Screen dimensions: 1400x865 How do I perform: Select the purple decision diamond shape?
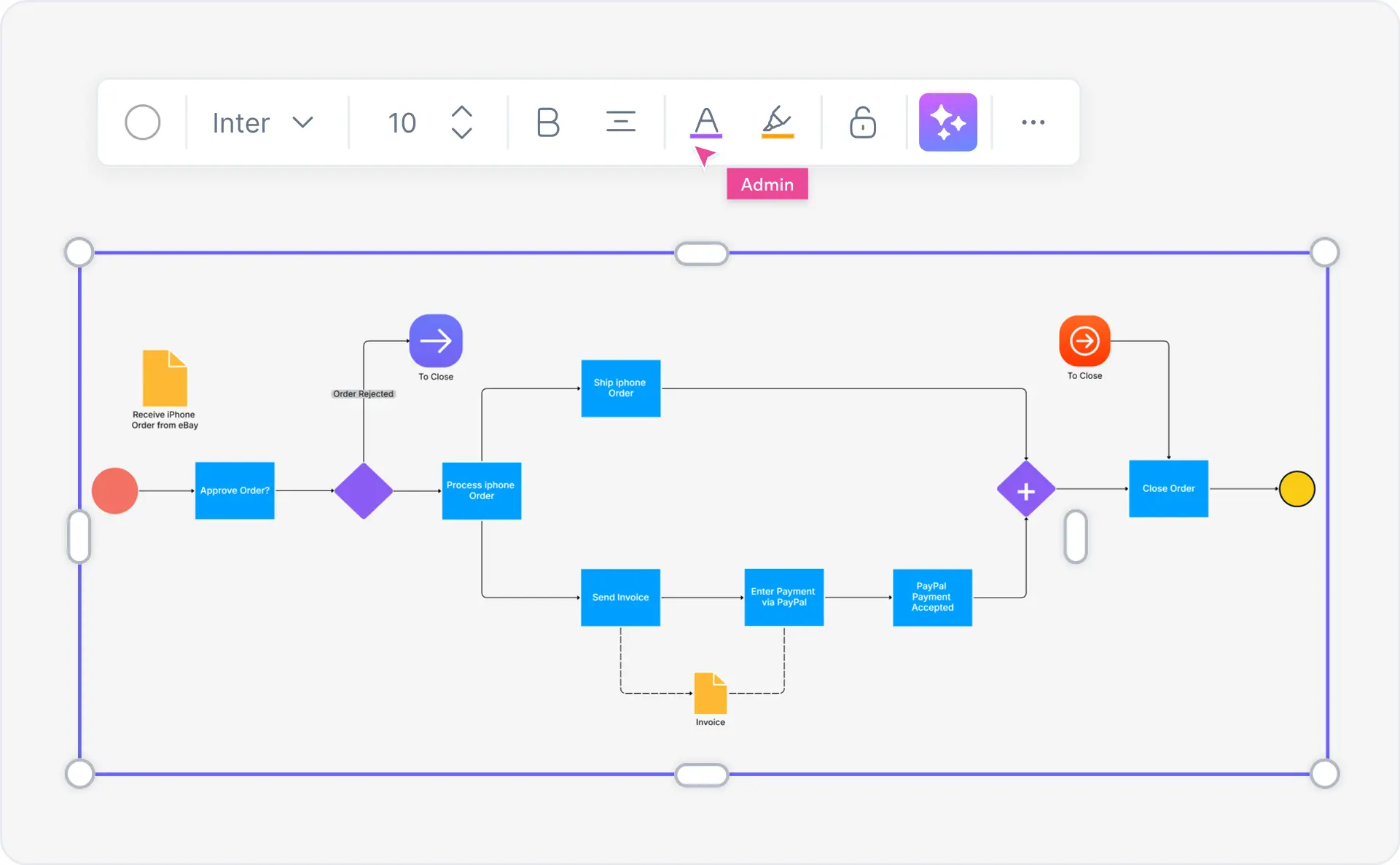click(364, 490)
